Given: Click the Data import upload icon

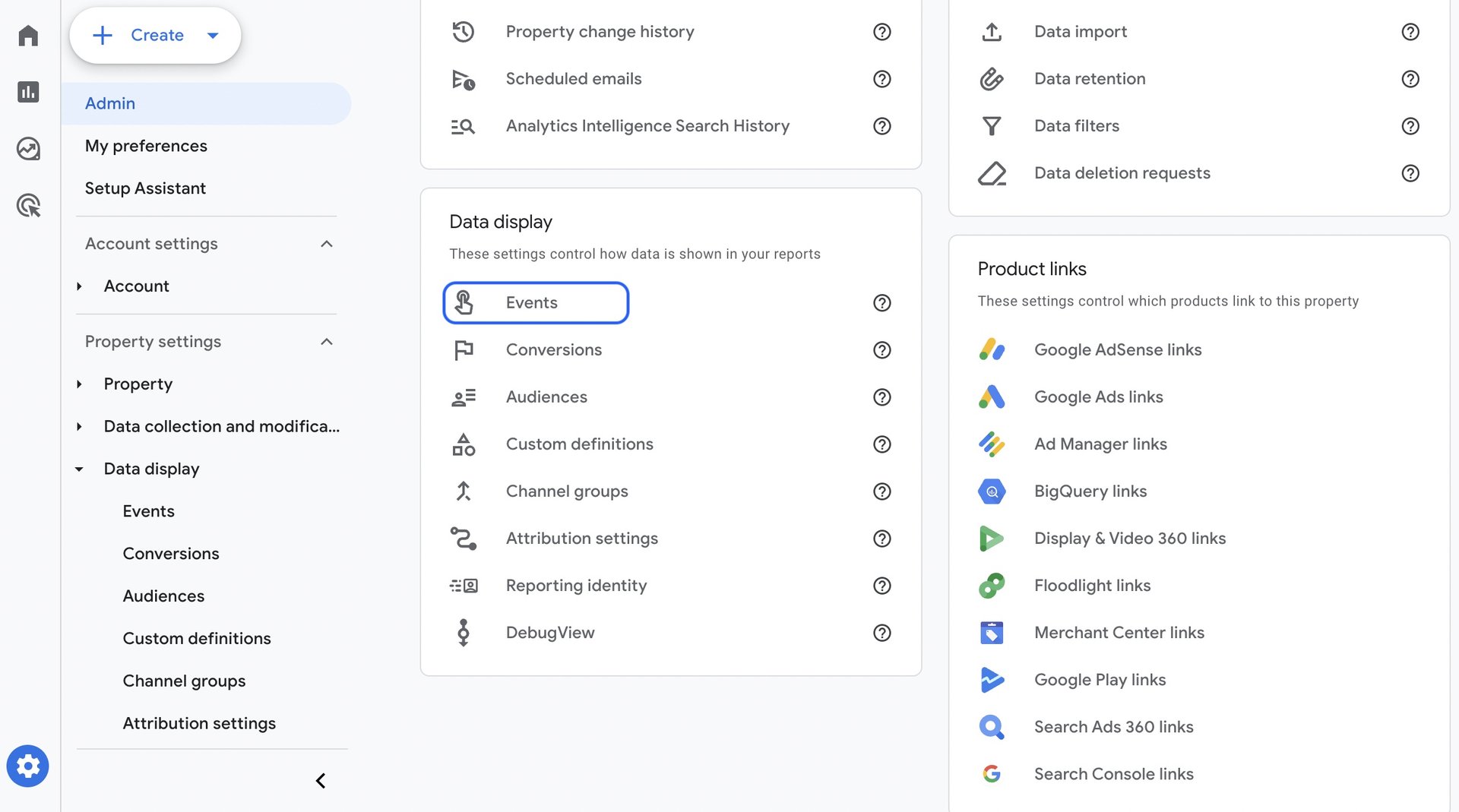Looking at the screenshot, I should point(992,32).
